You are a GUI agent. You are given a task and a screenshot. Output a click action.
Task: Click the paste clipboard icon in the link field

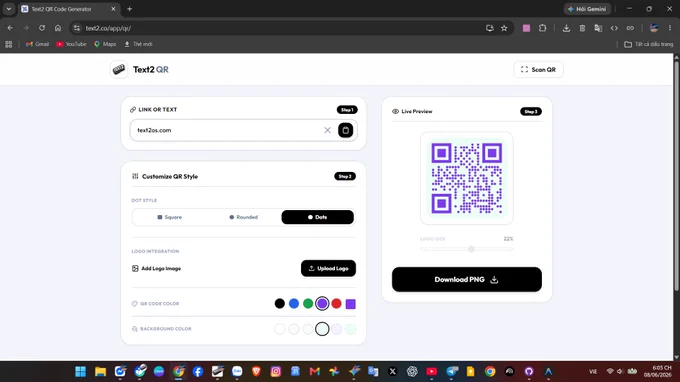point(346,130)
